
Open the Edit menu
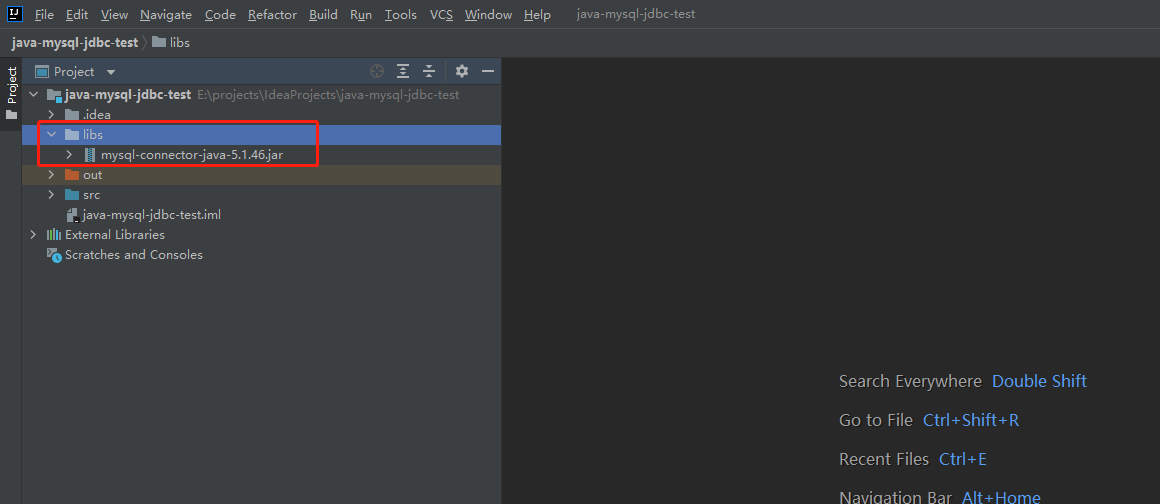tap(77, 15)
